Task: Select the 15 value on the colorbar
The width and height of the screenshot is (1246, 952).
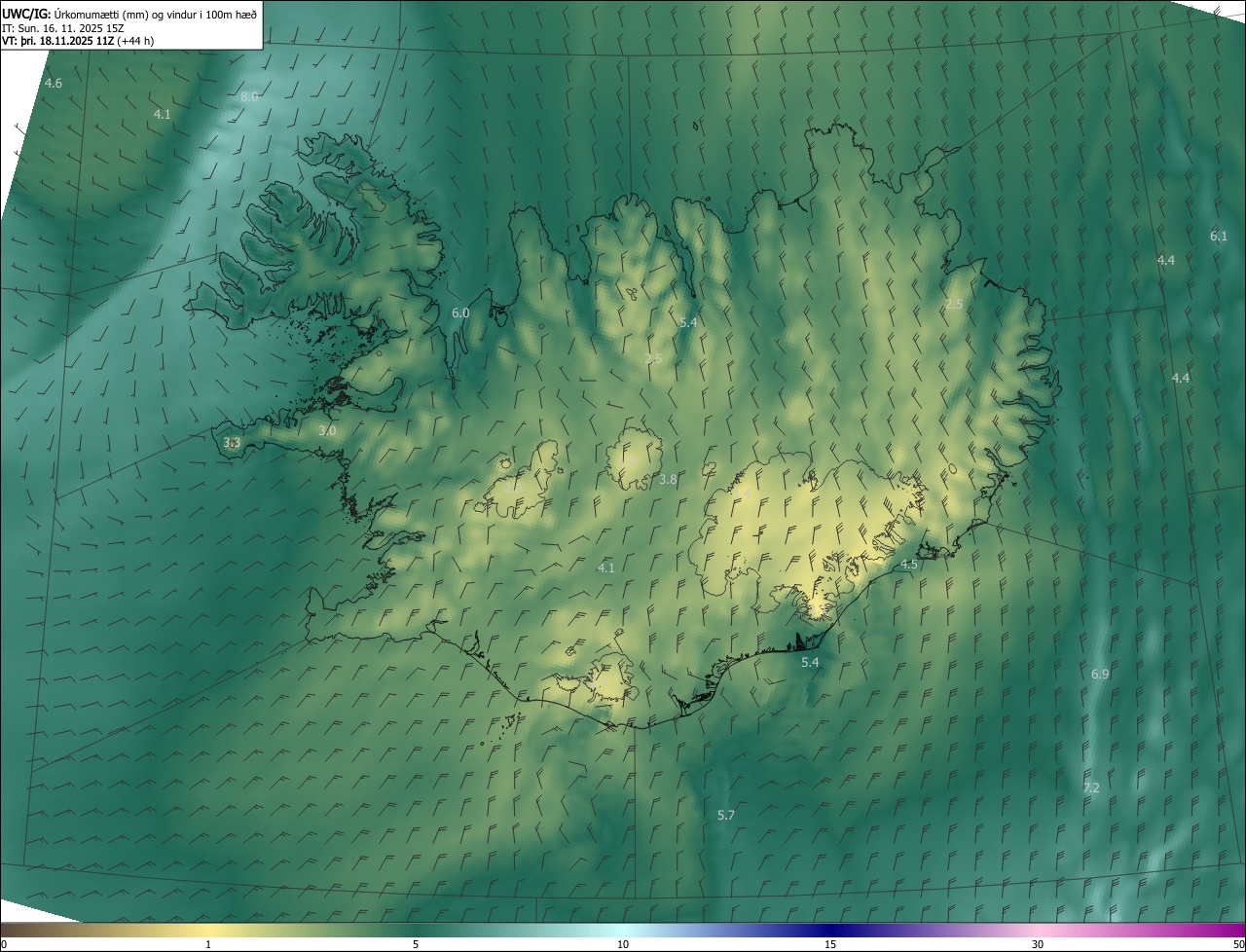Action: coord(830,945)
